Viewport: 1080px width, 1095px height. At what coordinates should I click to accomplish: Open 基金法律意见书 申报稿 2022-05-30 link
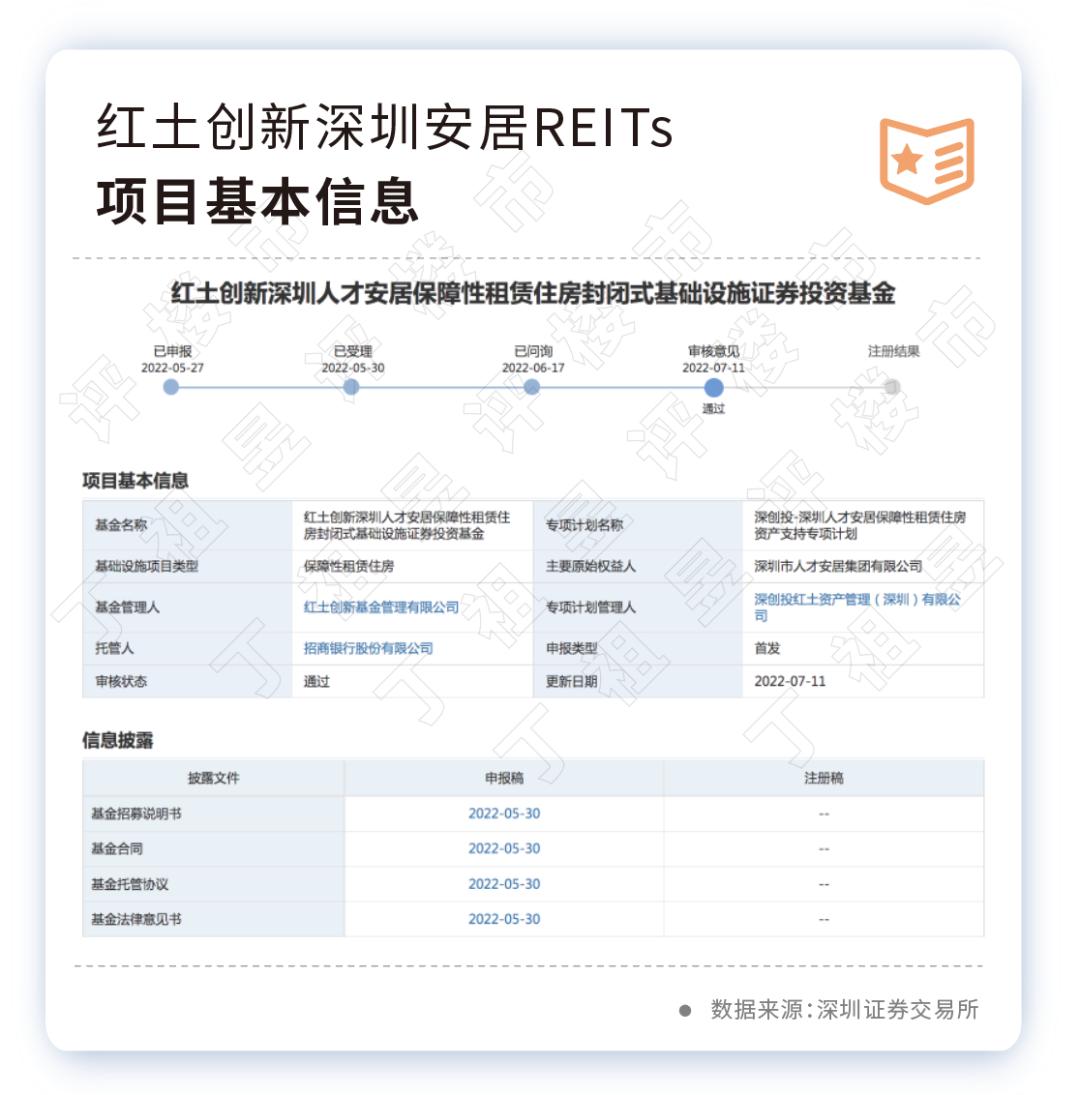pyautogui.click(x=504, y=919)
